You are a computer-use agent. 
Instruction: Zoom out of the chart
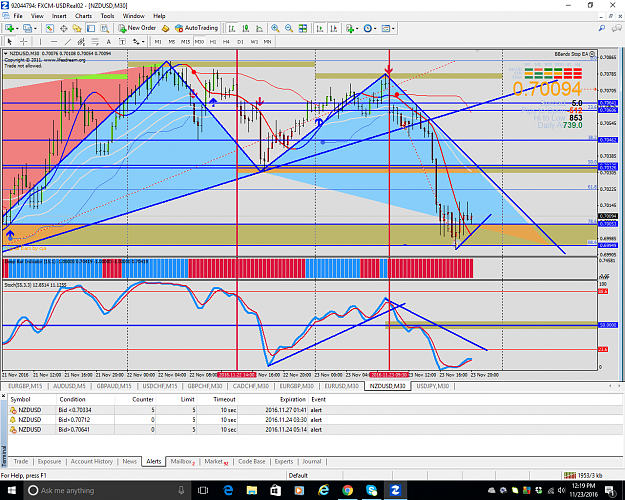[x=289, y=28]
